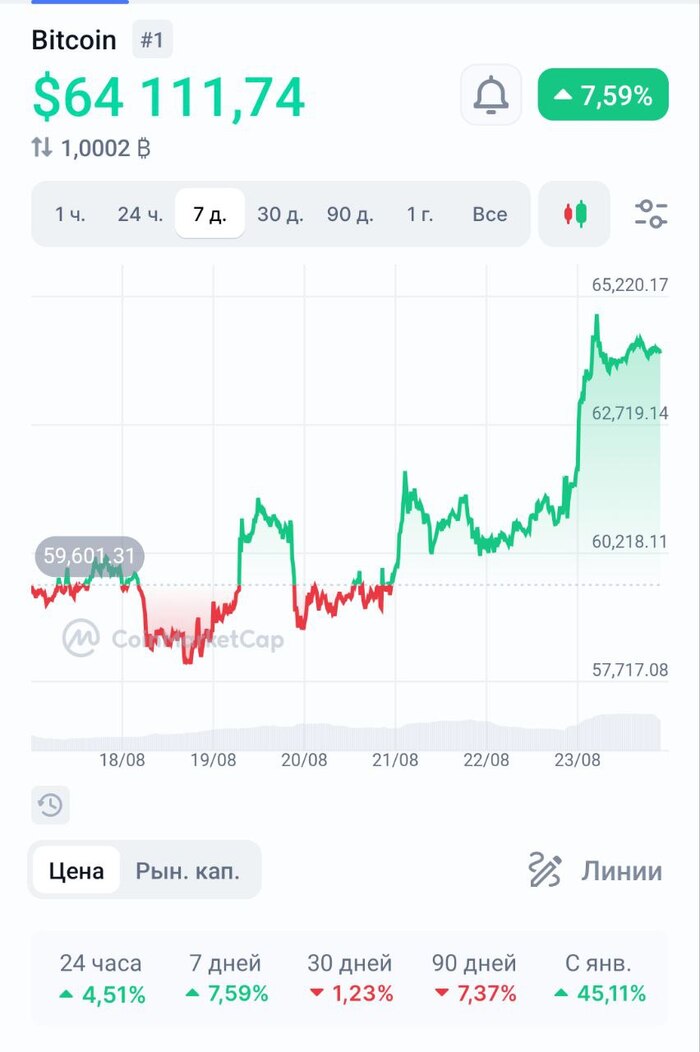Select the 1 ч. time range
The height and width of the screenshot is (1052, 700).
pos(70,214)
